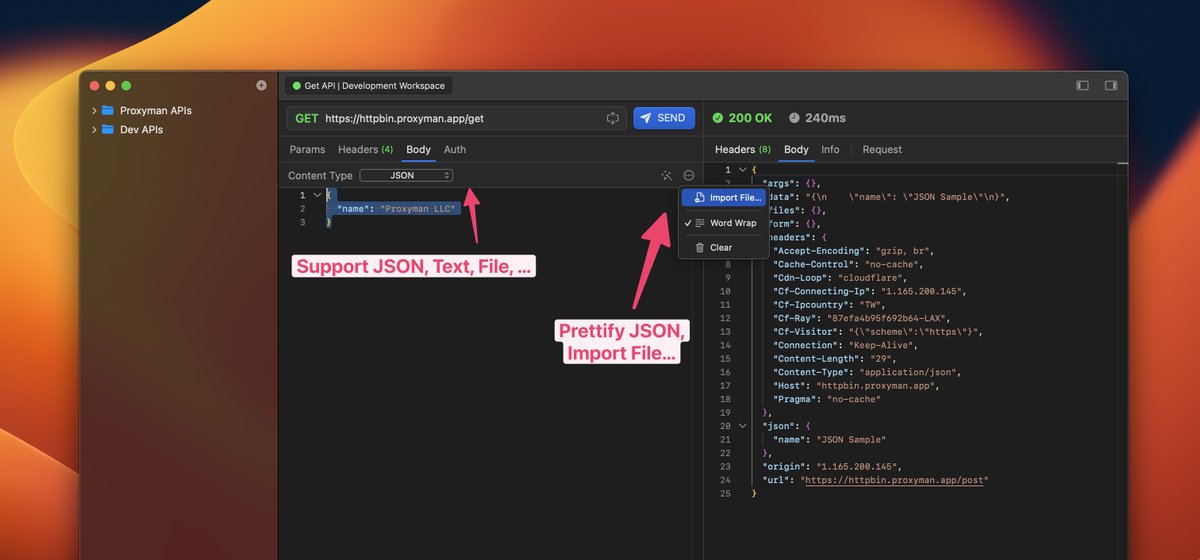The image size is (1200, 560).
Task: Select the response Body tab
Action: (796, 150)
